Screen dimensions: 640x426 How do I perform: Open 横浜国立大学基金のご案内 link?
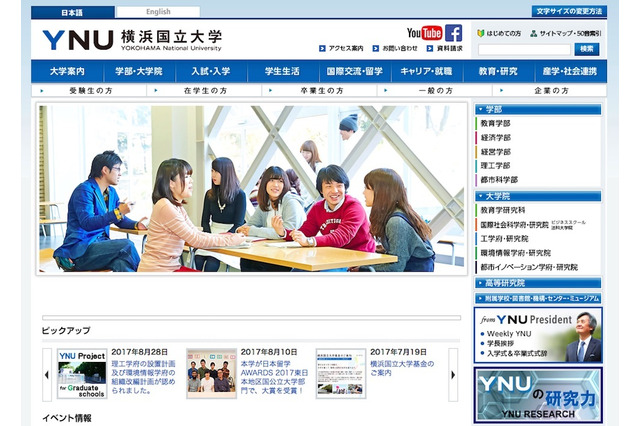[402, 368]
